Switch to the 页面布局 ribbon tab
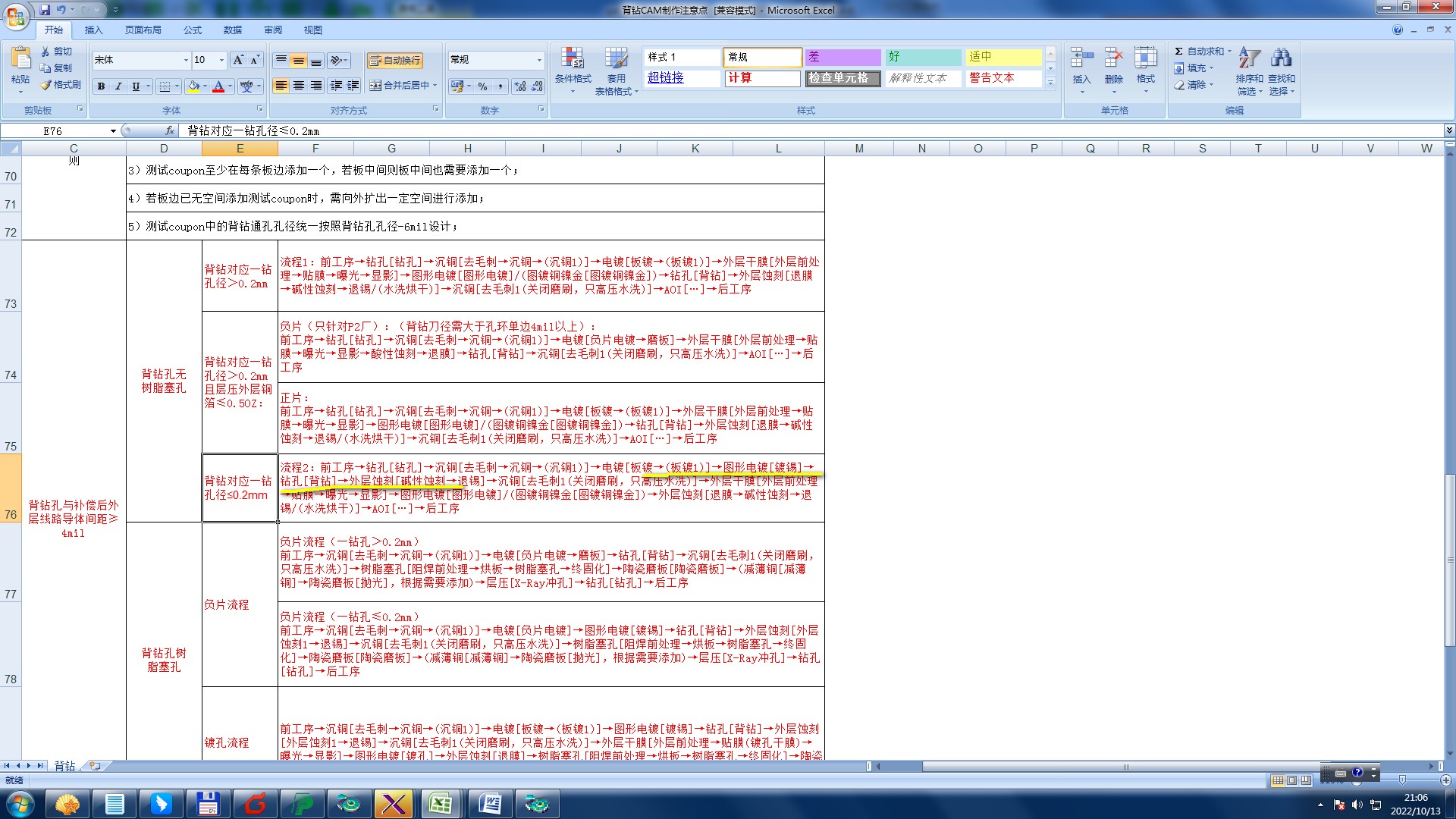 coord(143,30)
